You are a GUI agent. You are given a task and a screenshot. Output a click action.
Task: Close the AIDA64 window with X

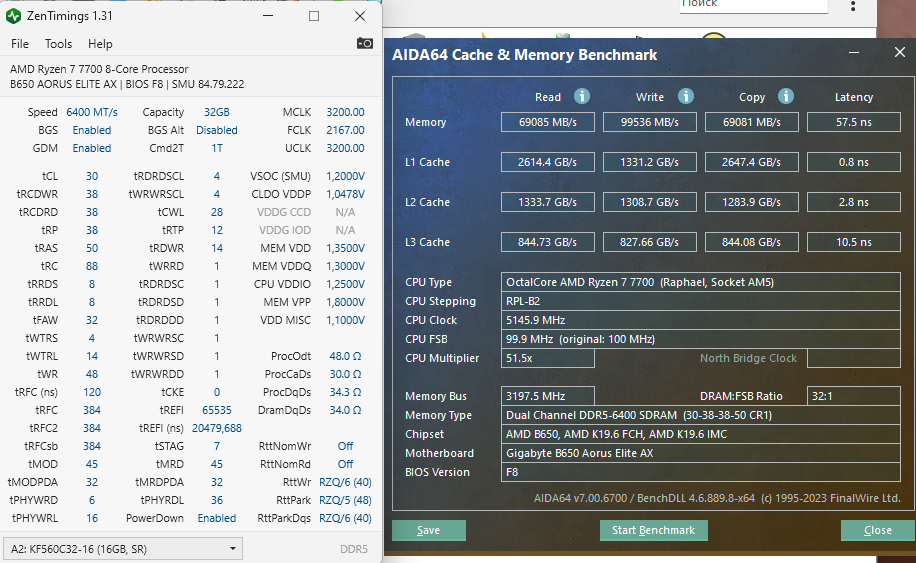point(900,53)
